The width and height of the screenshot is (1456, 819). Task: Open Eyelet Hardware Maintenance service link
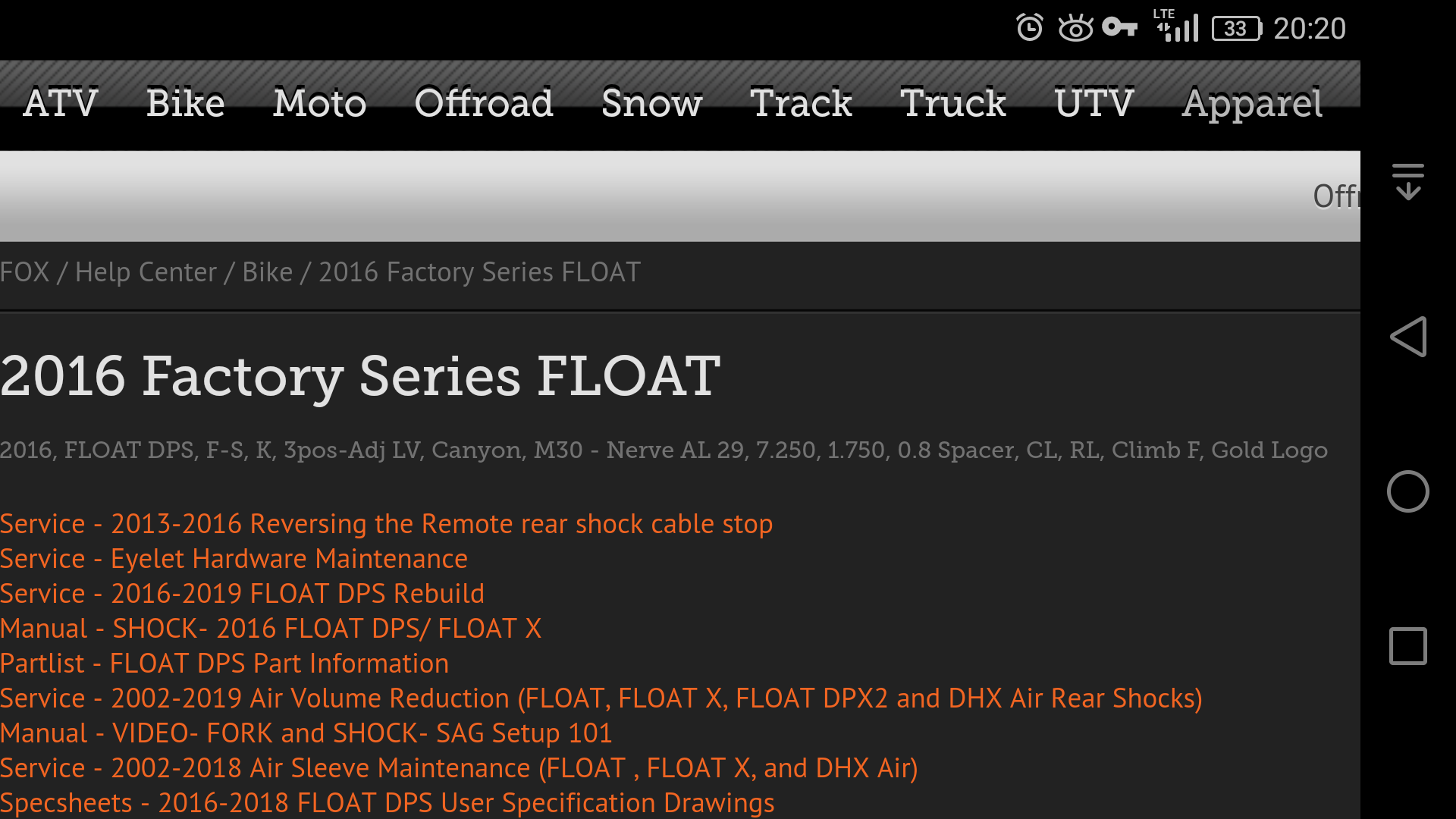click(234, 559)
